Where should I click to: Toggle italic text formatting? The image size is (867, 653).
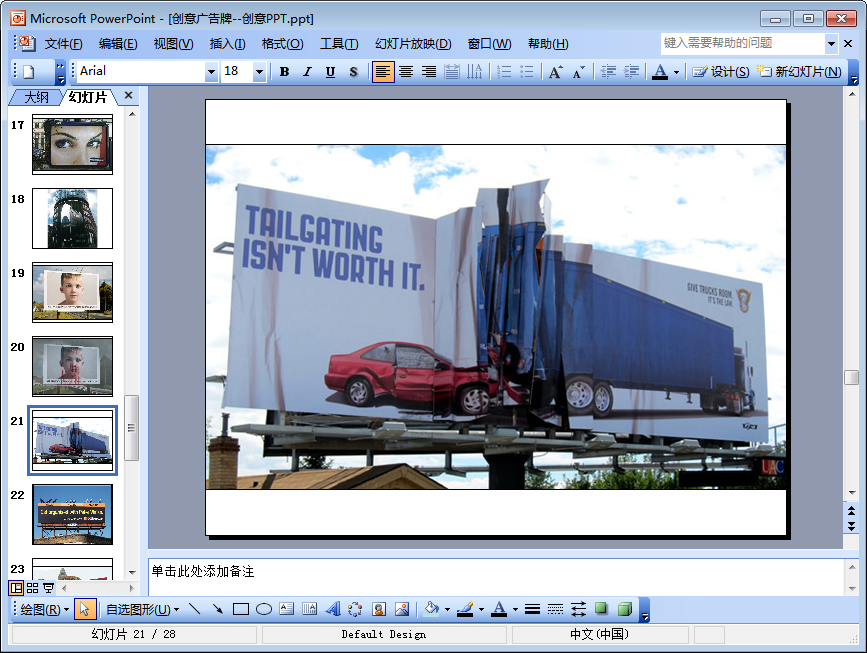[x=307, y=72]
